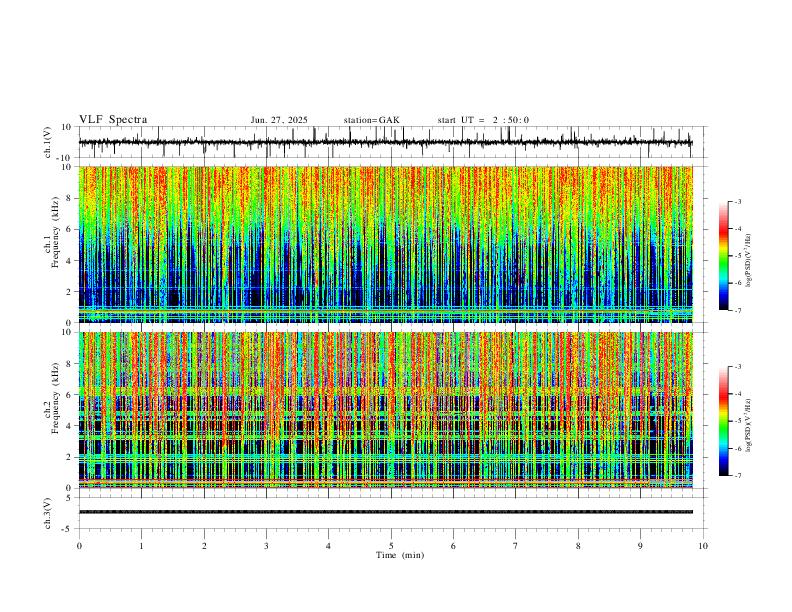Click inside the ch.2 spectrogram panel
The height and width of the screenshot is (612, 792).
[x=385, y=410]
